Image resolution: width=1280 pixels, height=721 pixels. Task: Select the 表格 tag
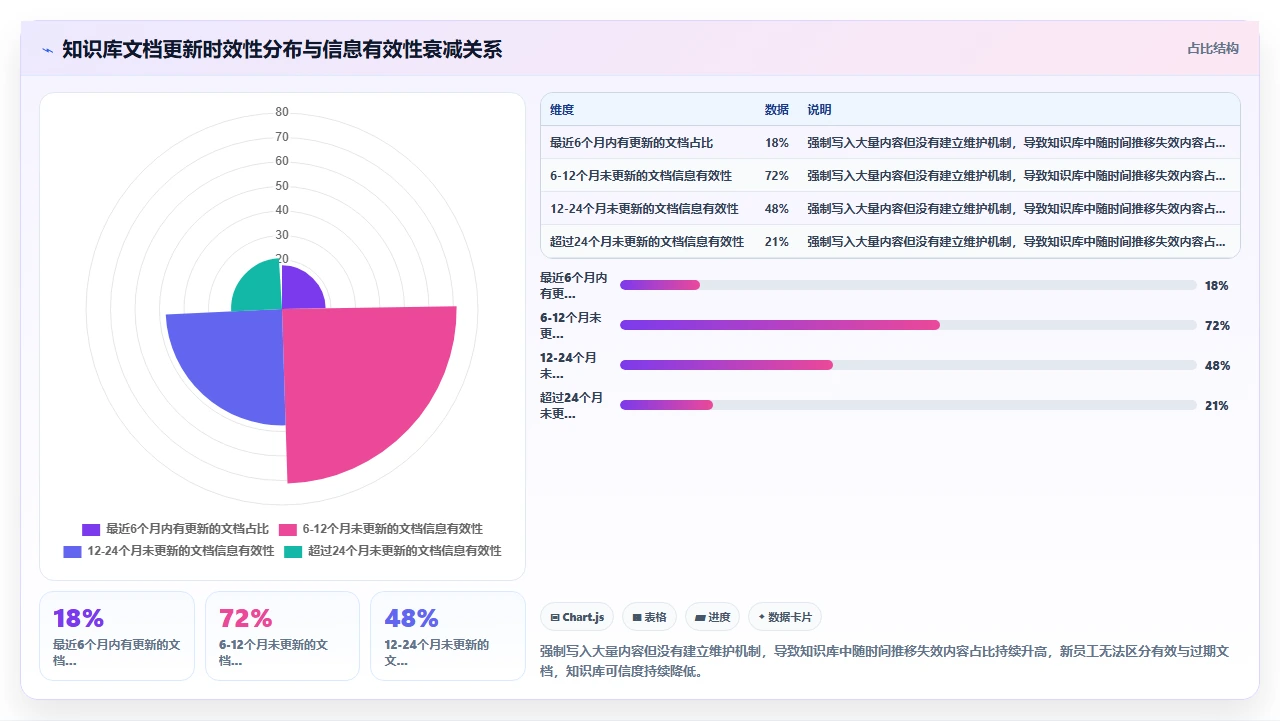point(649,617)
